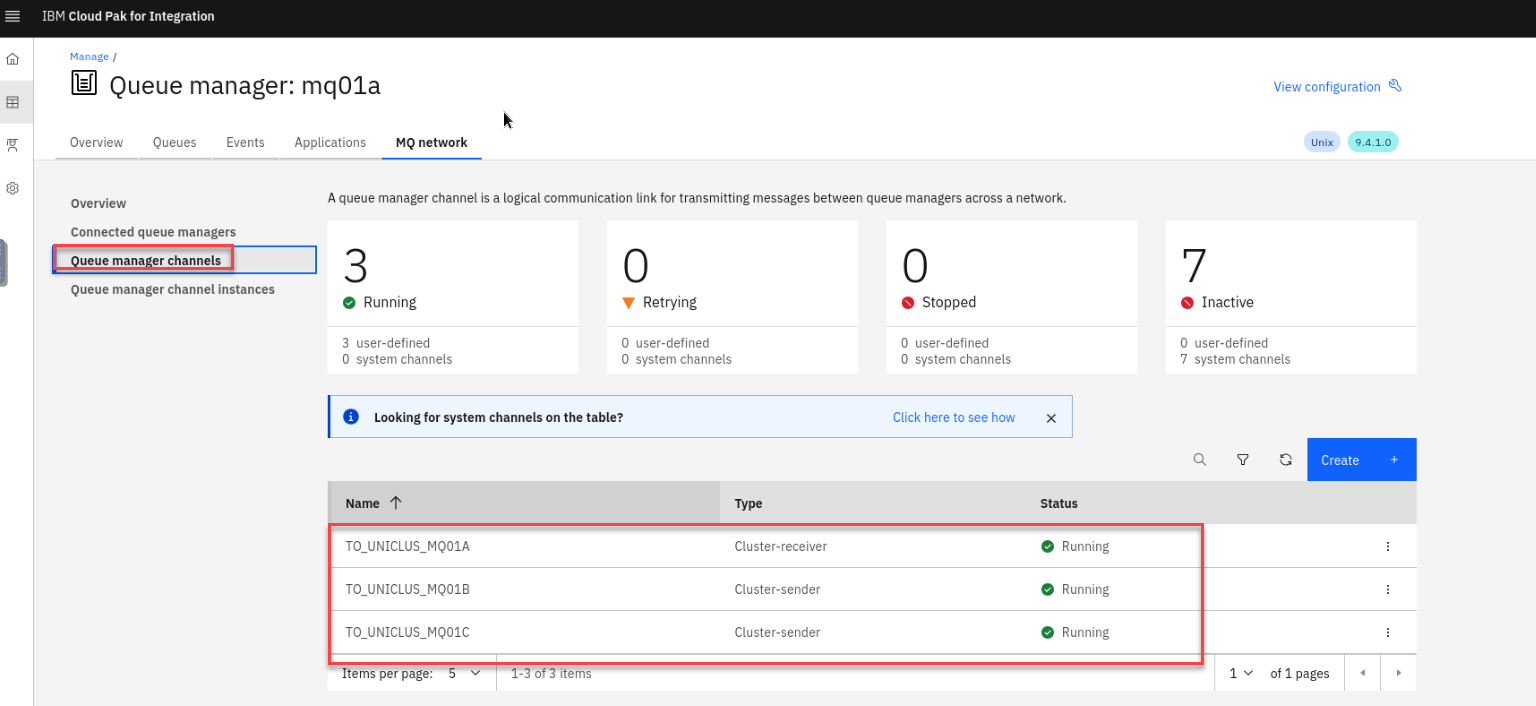Open overflow menu for TO_UNICLUS_MQ01A
Viewport: 1536px width, 706px height.
1388,547
